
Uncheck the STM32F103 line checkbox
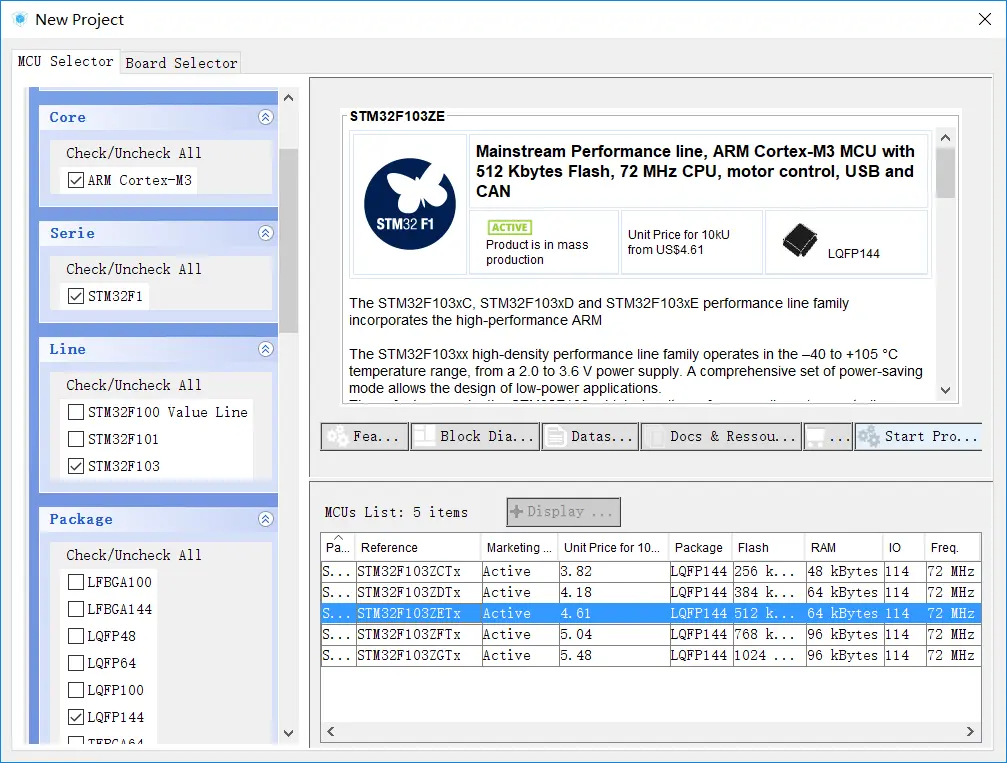76,466
